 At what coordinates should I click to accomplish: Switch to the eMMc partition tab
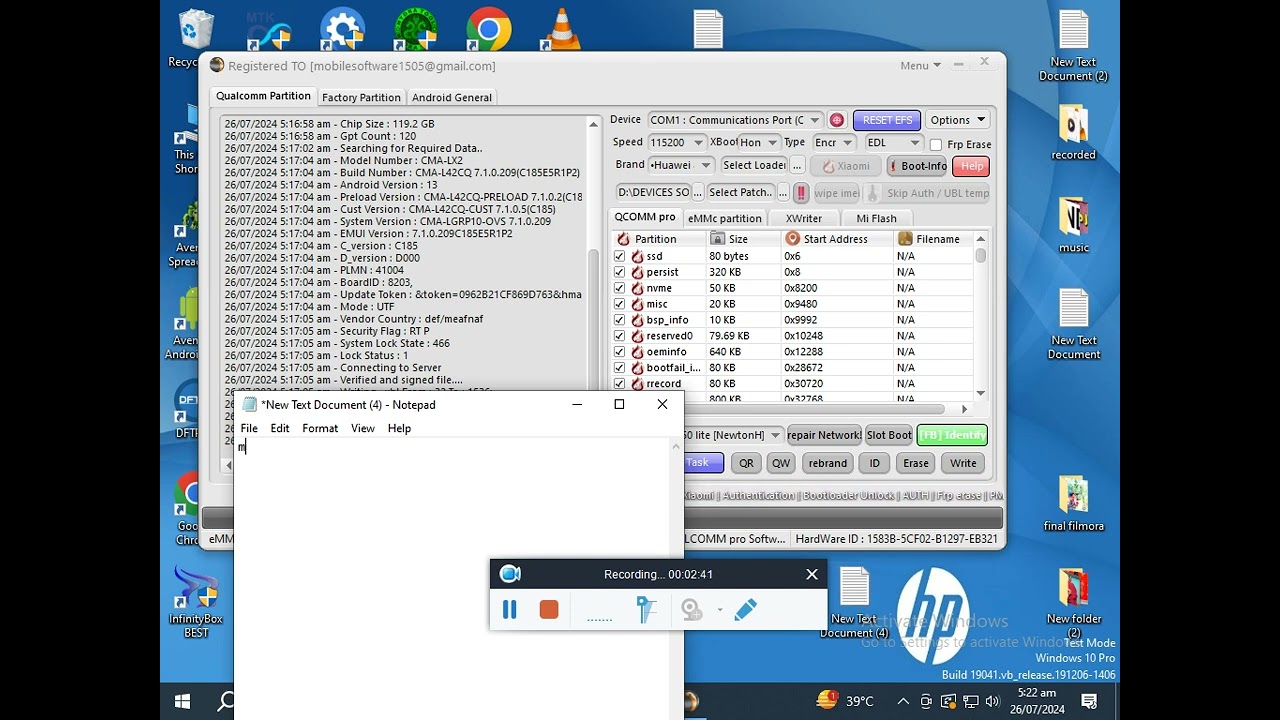(725, 218)
